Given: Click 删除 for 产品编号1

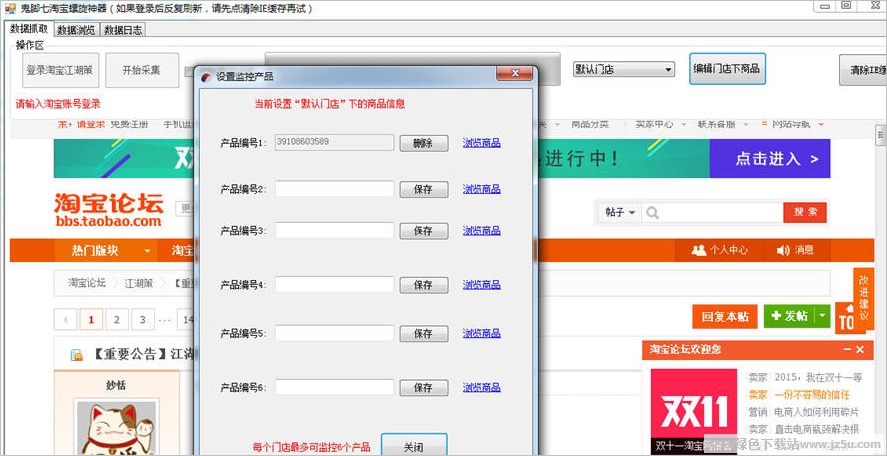Looking at the screenshot, I should click(x=424, y=143).
